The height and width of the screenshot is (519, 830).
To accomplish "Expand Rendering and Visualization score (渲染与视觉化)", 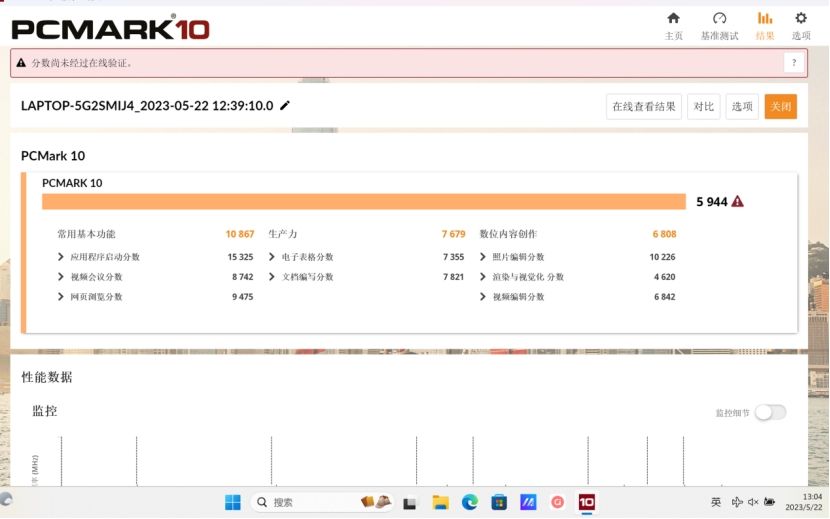I will tap(483, 277).
